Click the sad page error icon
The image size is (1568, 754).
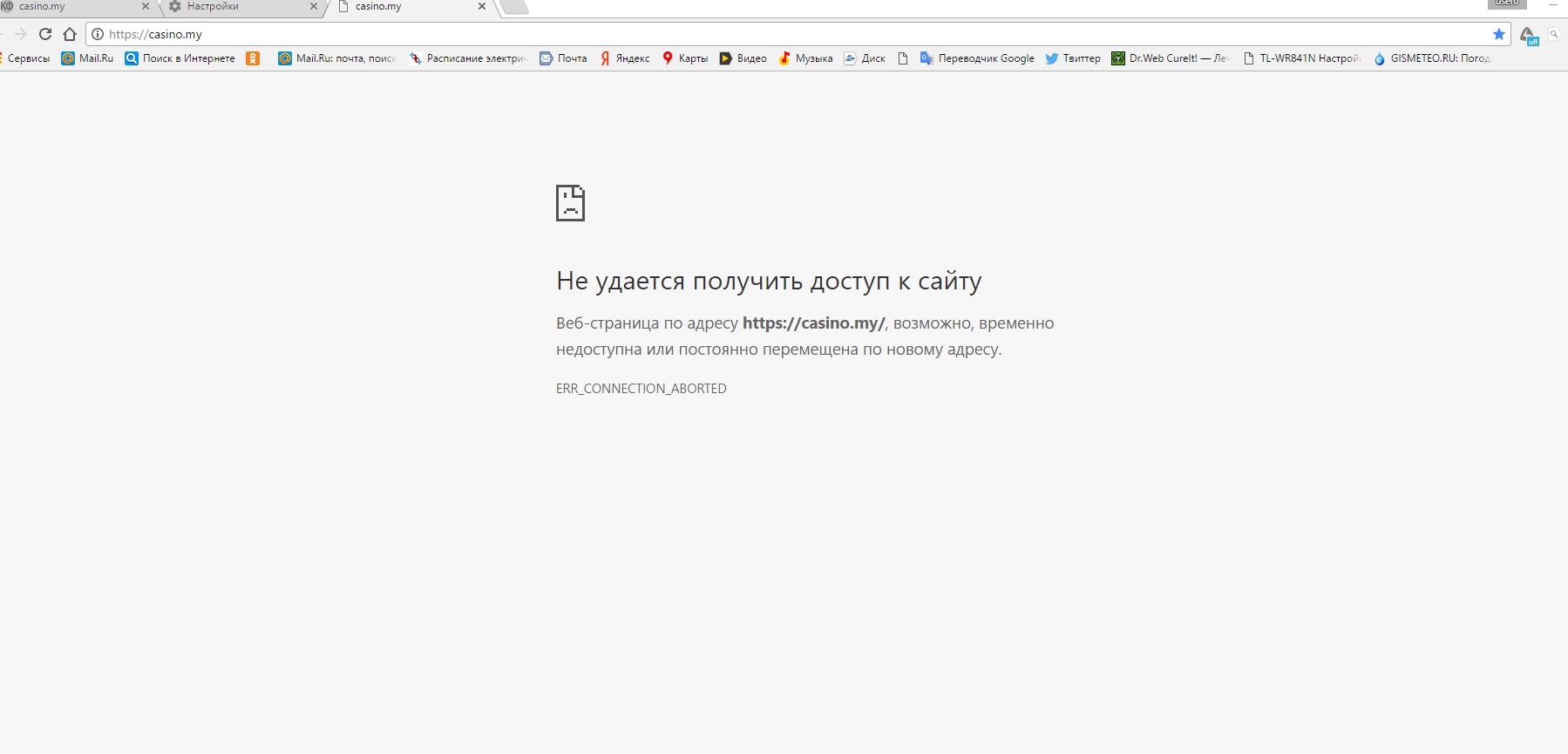(x=570, y=203)
